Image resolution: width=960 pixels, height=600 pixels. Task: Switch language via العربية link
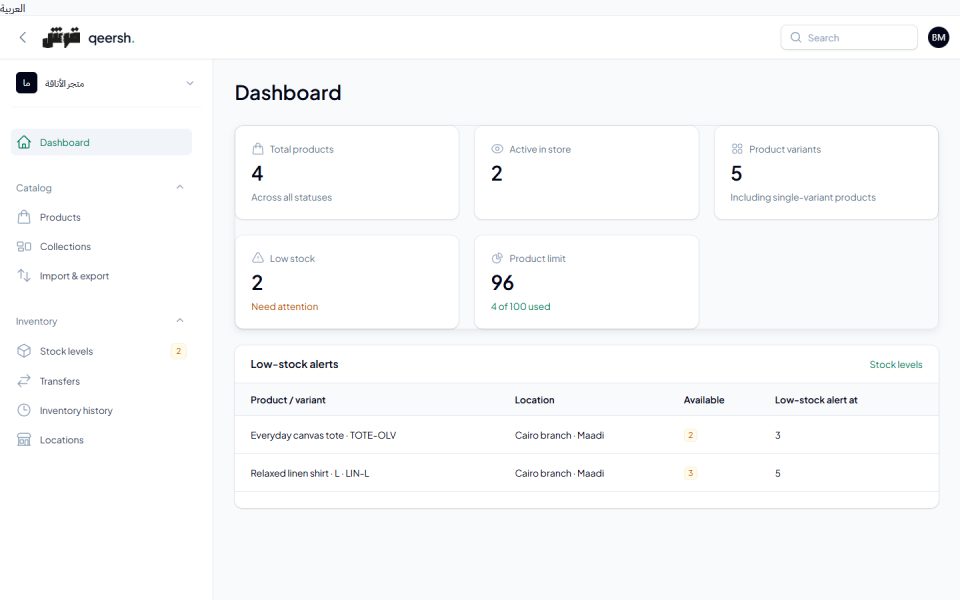pyautogui.click(x=13, y=8)
